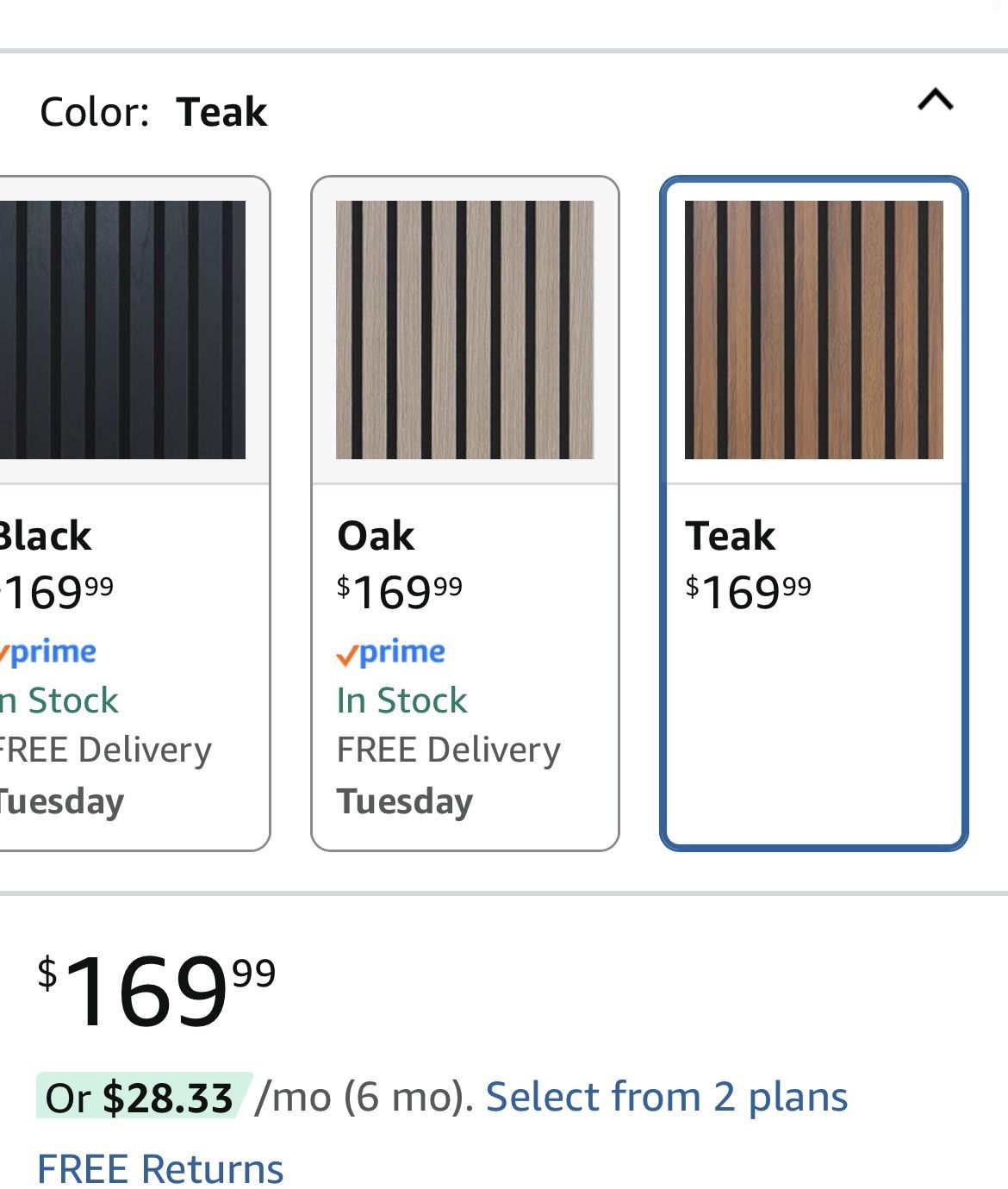Open the FREE Returns link

pyautogui.click(x=160, y=1168)
